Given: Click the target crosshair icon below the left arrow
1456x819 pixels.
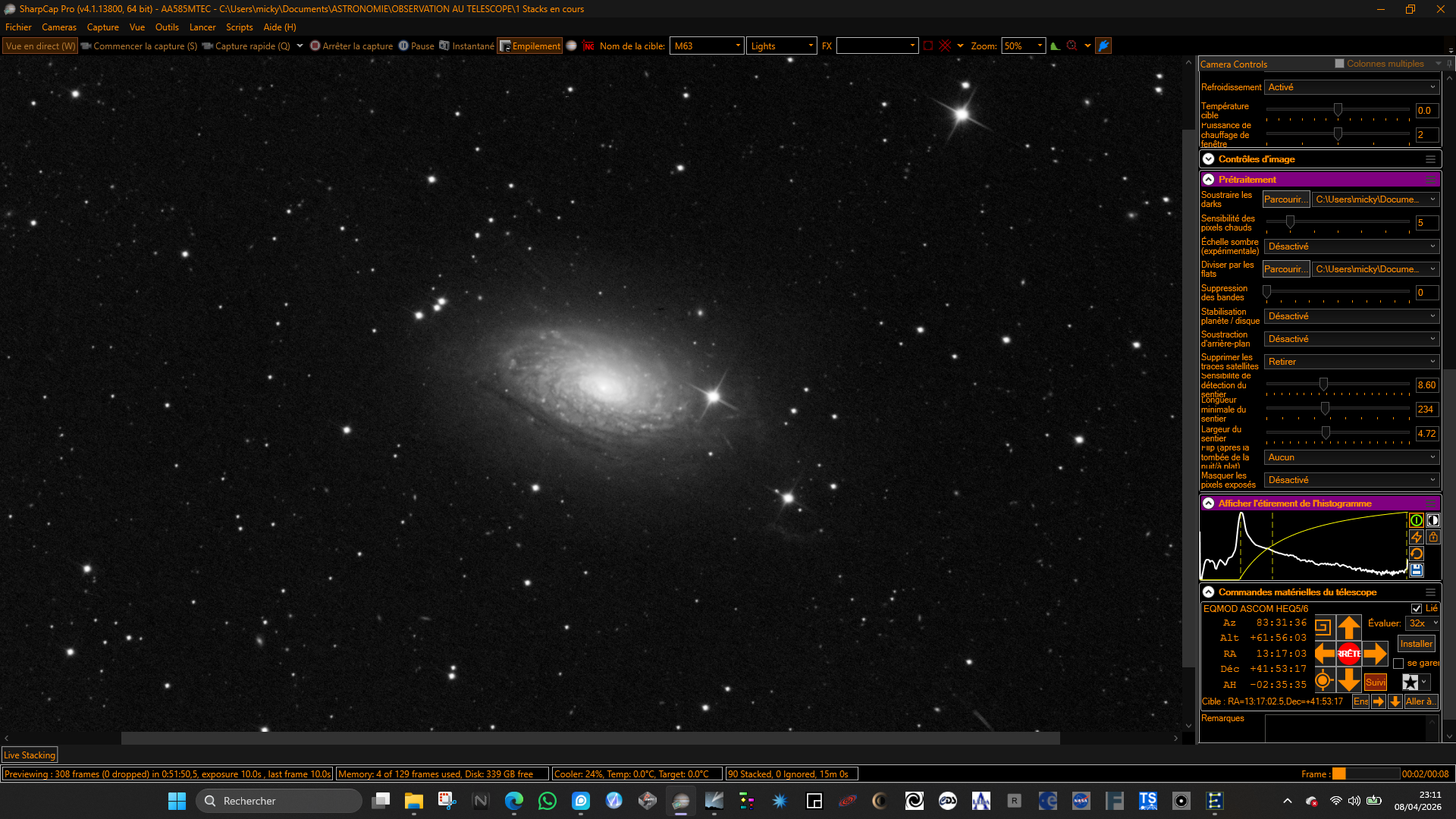Looking at the screenshot, I should click(x=1323, y=680).
